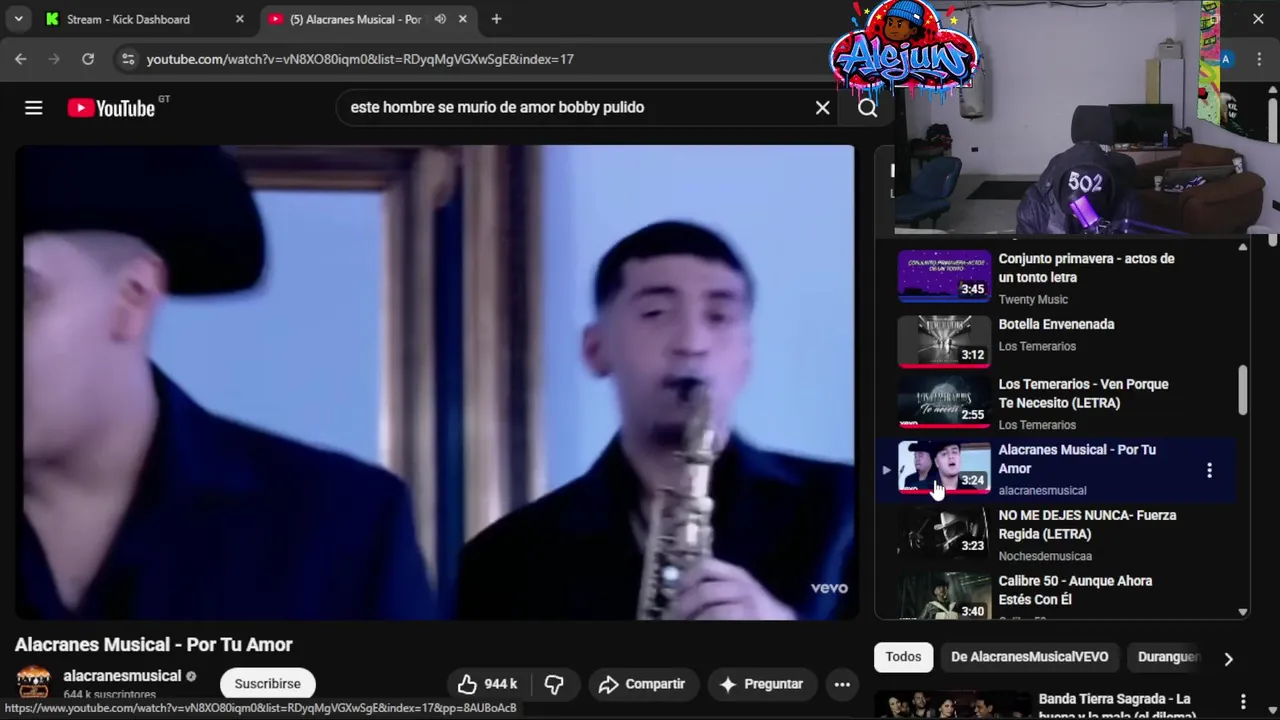Like the video with thumbs up

488,684
